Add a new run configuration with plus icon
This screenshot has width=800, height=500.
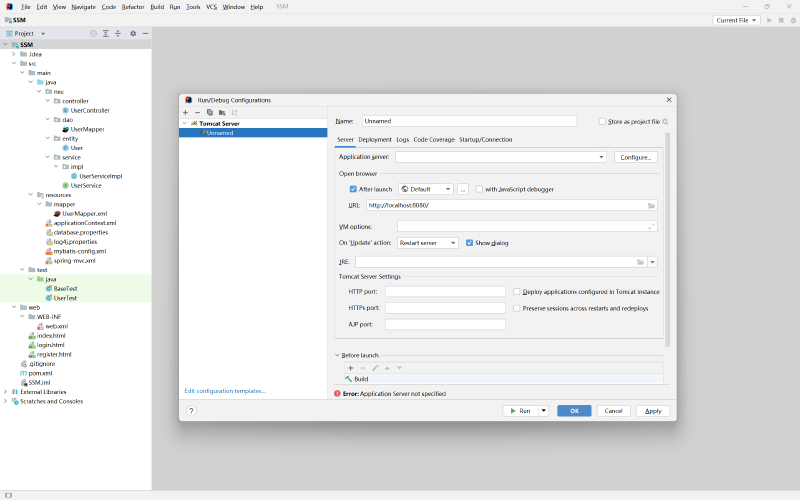[186, 112]
